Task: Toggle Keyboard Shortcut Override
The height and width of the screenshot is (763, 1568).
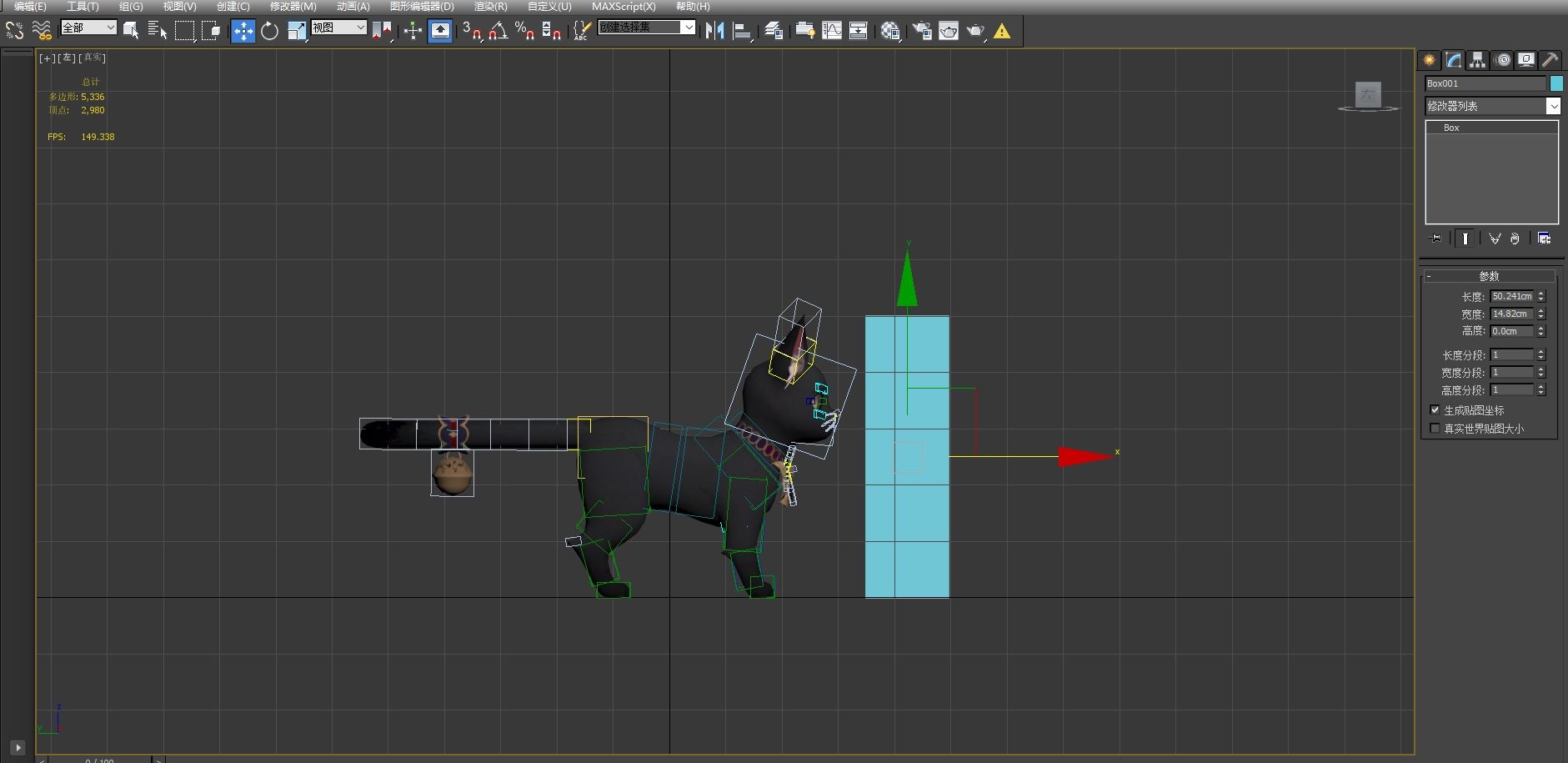Action: click(x=440, y=31)
